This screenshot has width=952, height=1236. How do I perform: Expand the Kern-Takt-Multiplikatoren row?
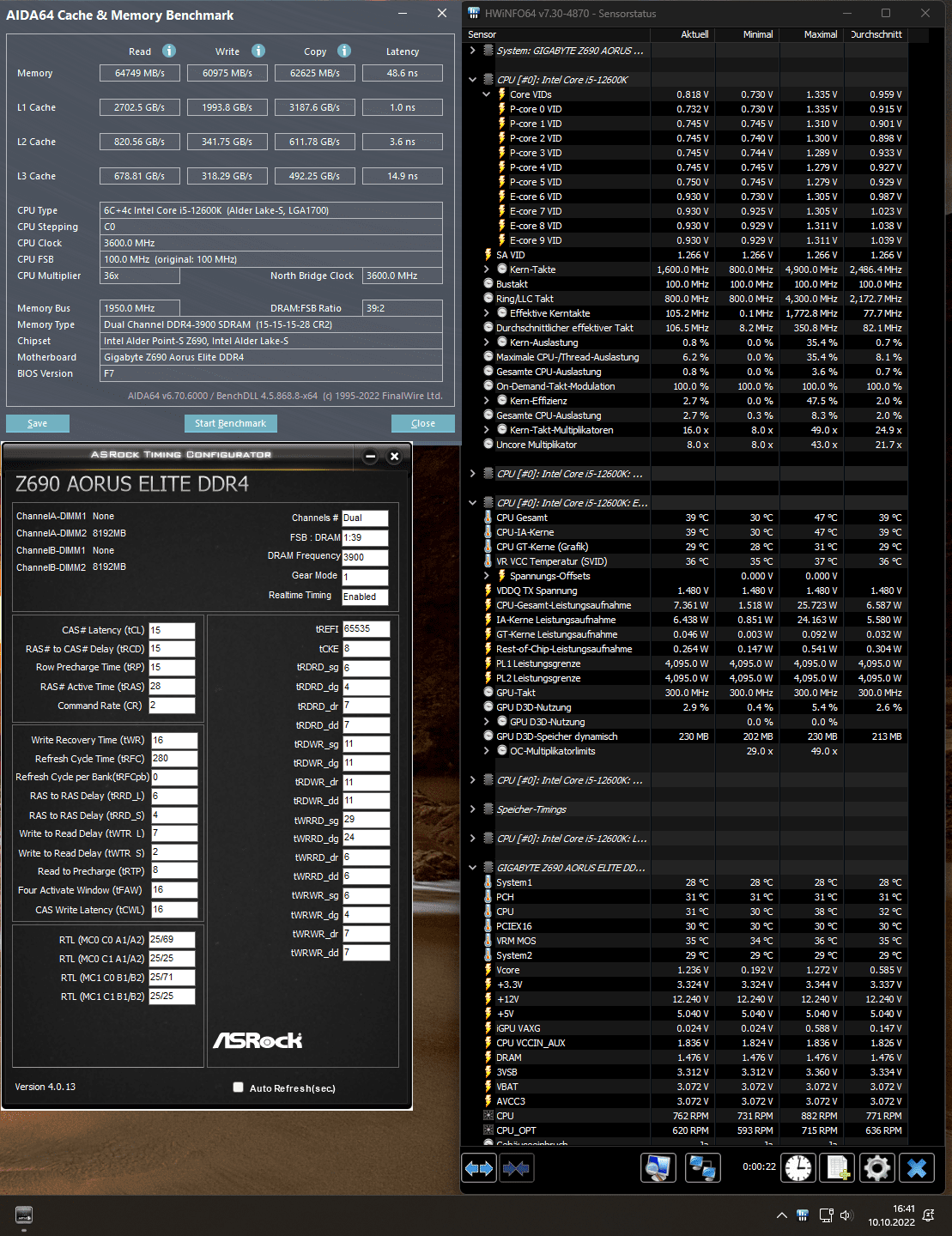pos(487,430)
